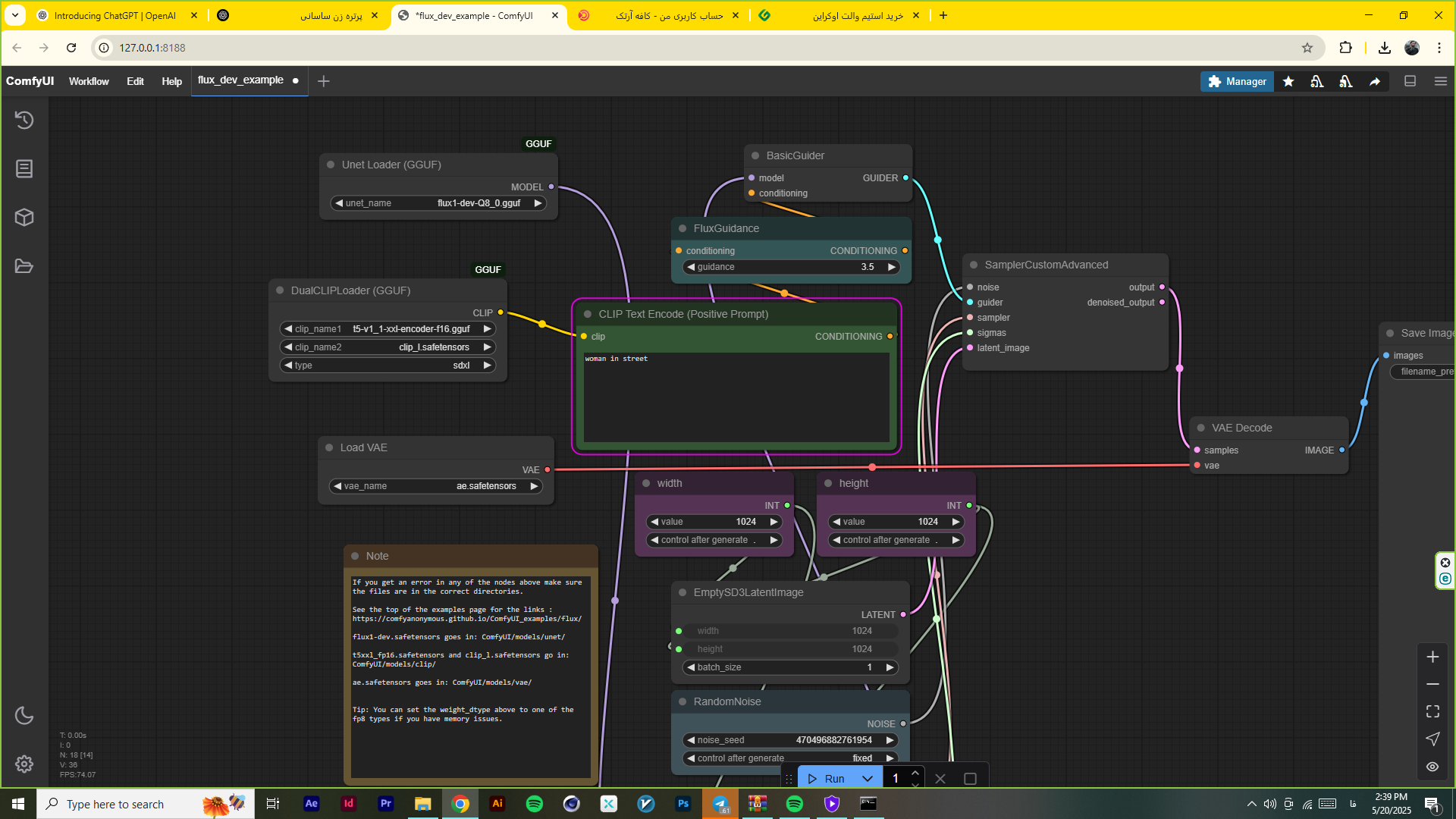Open the Run button dropdown arrow

(x=867, y=779)
